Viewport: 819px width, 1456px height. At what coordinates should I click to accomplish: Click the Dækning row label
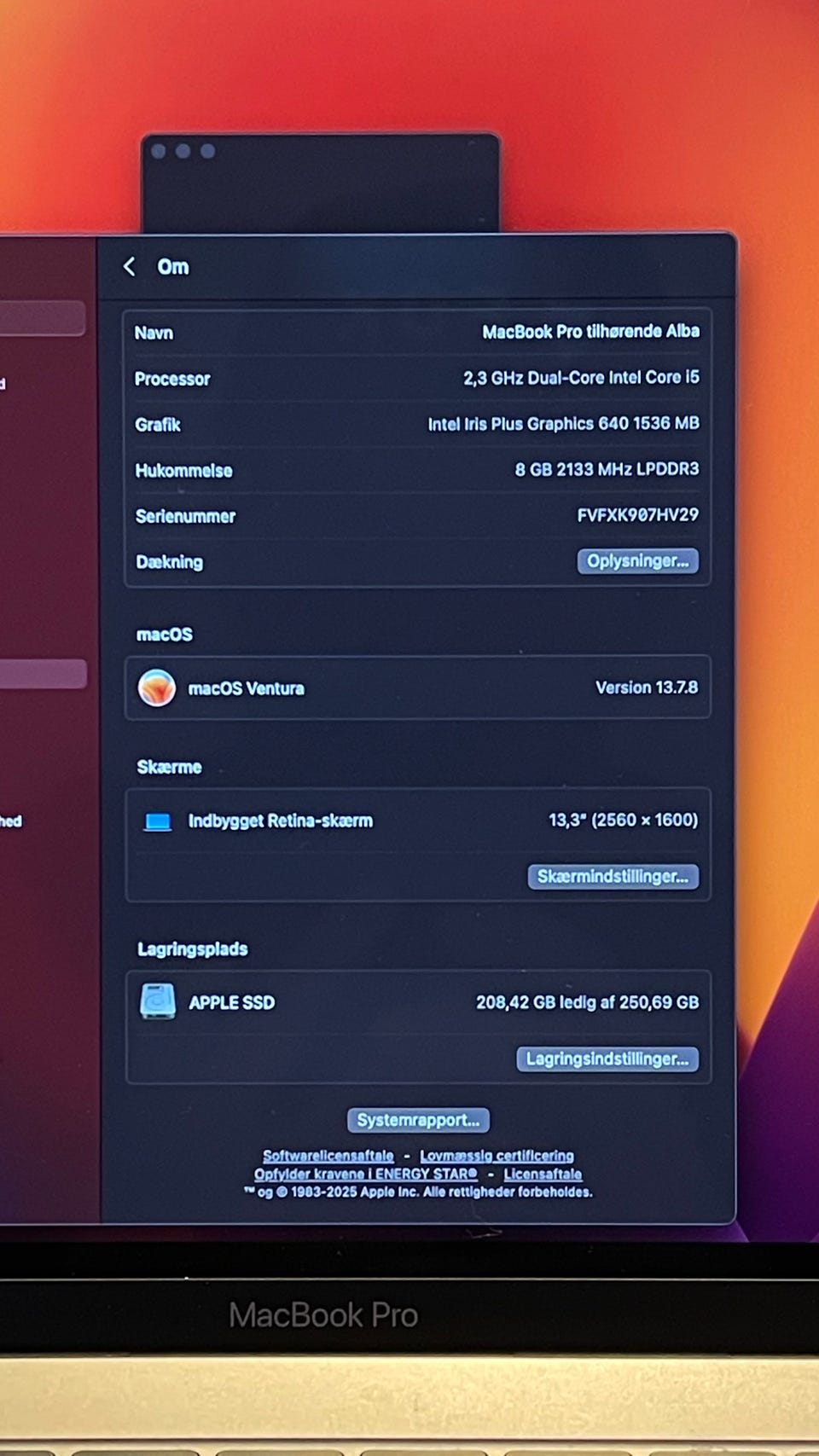click(x=170, y=562)
